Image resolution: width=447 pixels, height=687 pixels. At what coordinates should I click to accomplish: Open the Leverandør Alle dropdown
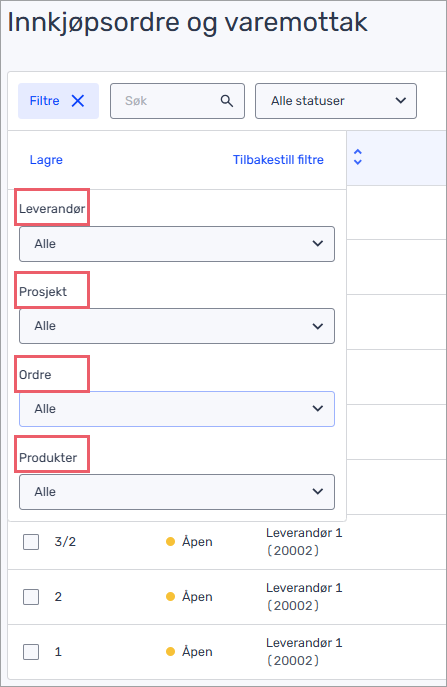[x=177, y=244]
